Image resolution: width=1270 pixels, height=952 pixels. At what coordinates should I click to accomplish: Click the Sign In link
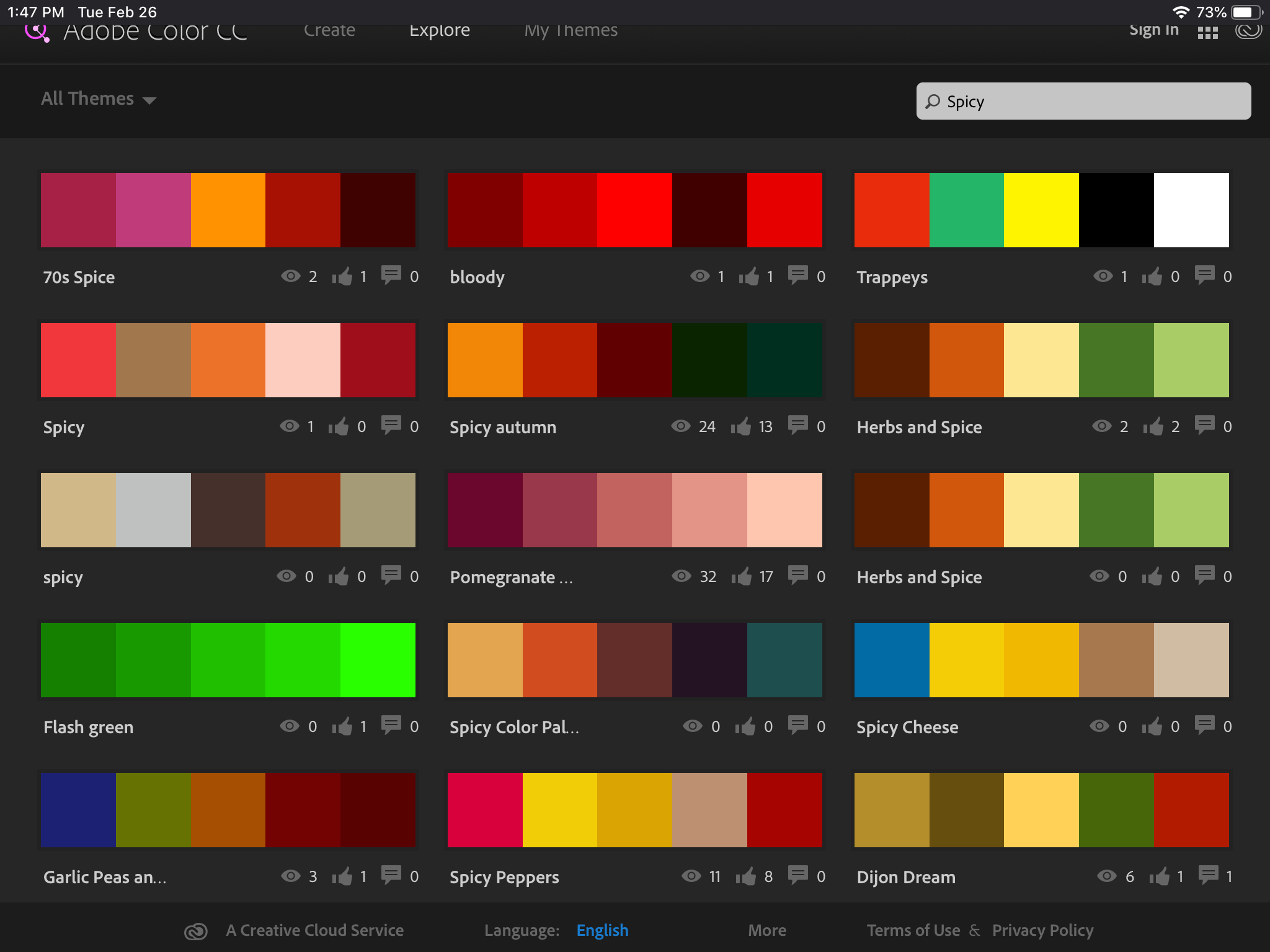pyautogui.click(x=1154, y=31)
